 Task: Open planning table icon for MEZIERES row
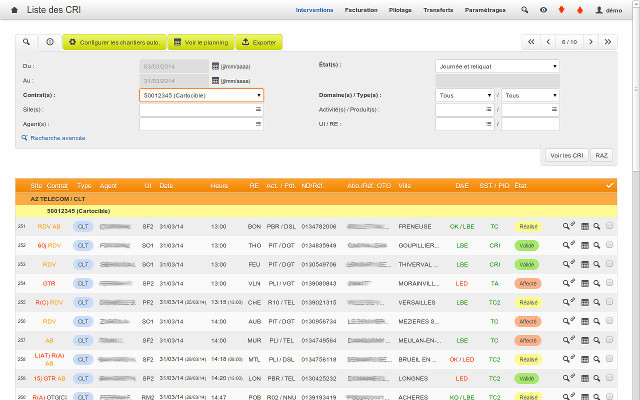tap(585, 321)
